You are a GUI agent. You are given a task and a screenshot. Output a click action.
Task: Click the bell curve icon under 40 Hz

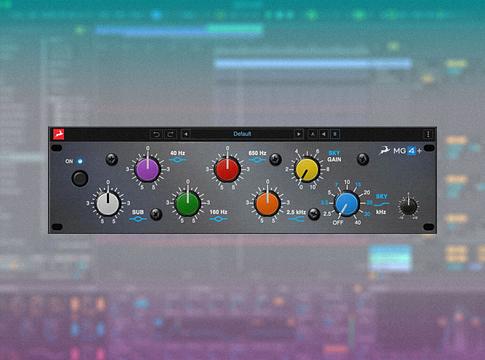tap(178, 160)
